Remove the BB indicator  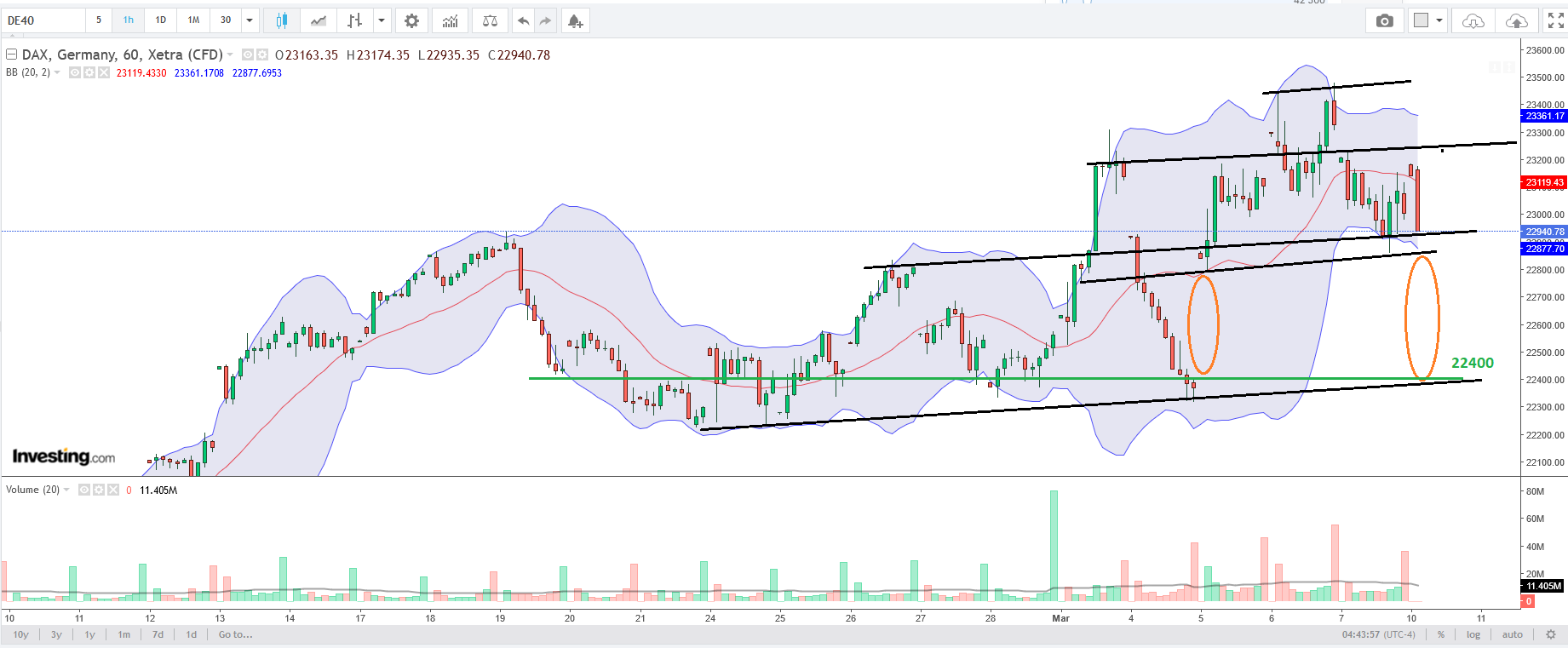click(x=104, y=73)
